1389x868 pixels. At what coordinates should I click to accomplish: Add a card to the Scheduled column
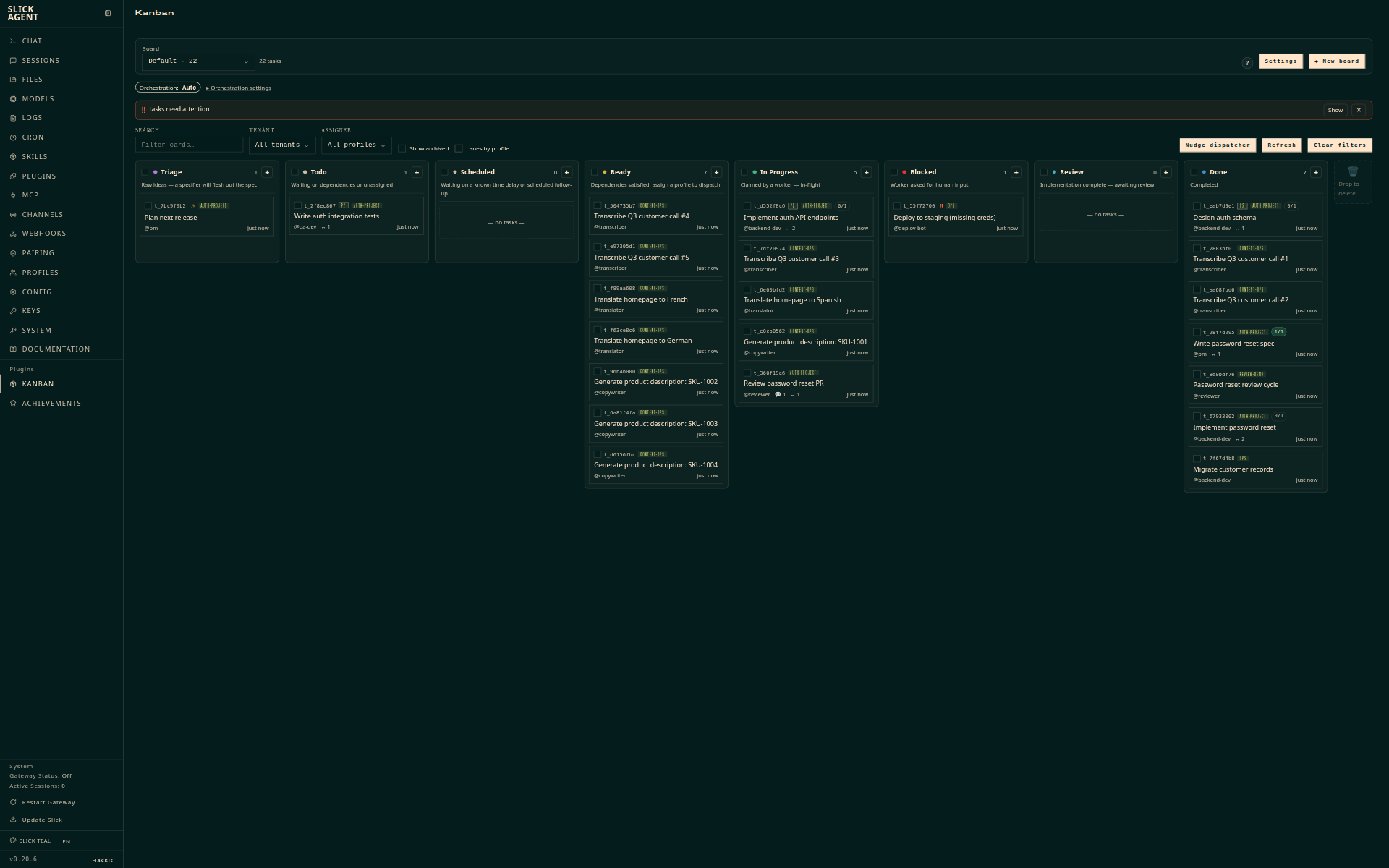566,172
